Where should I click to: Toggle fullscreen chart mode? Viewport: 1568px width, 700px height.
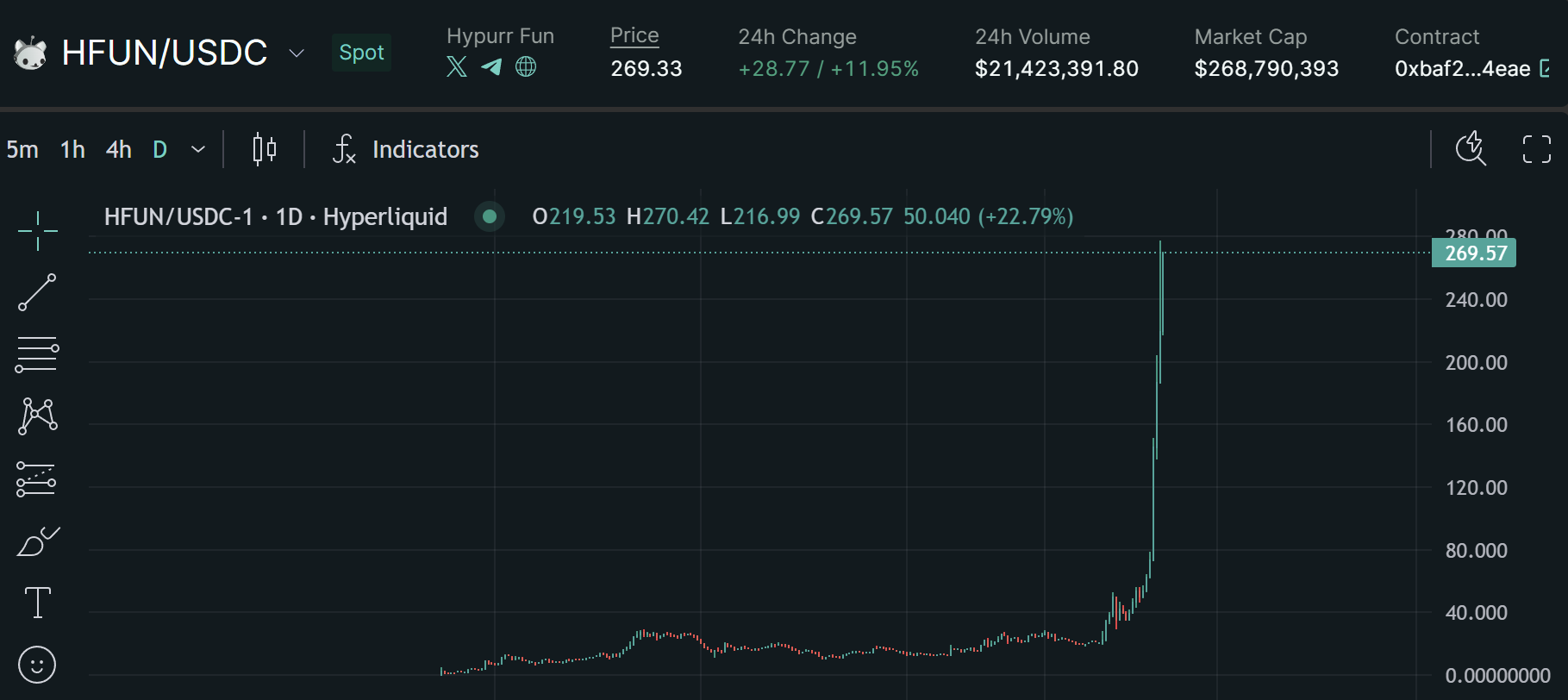1536,149
